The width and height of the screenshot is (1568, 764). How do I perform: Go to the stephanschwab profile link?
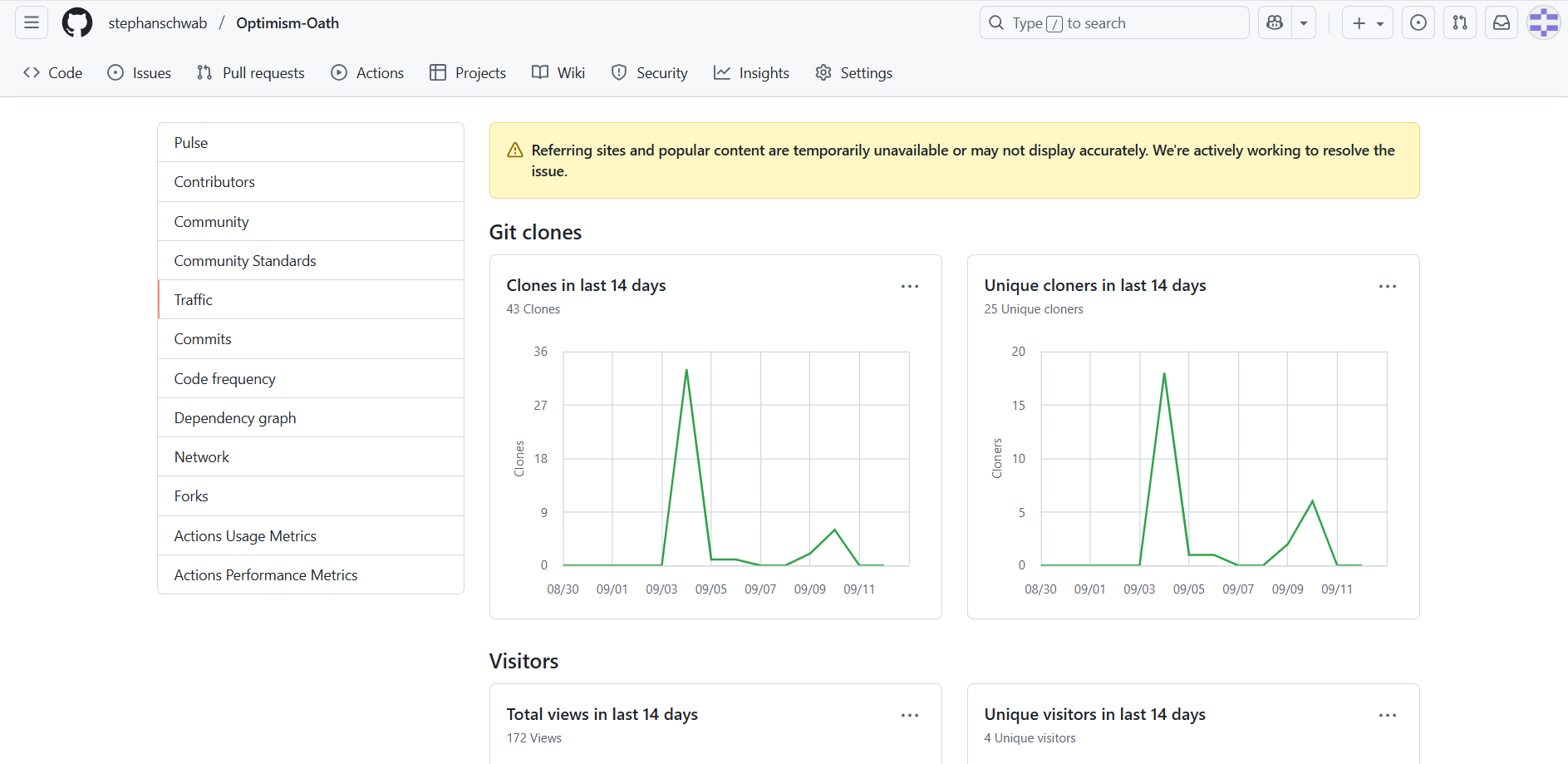click(x=158, y=23)
